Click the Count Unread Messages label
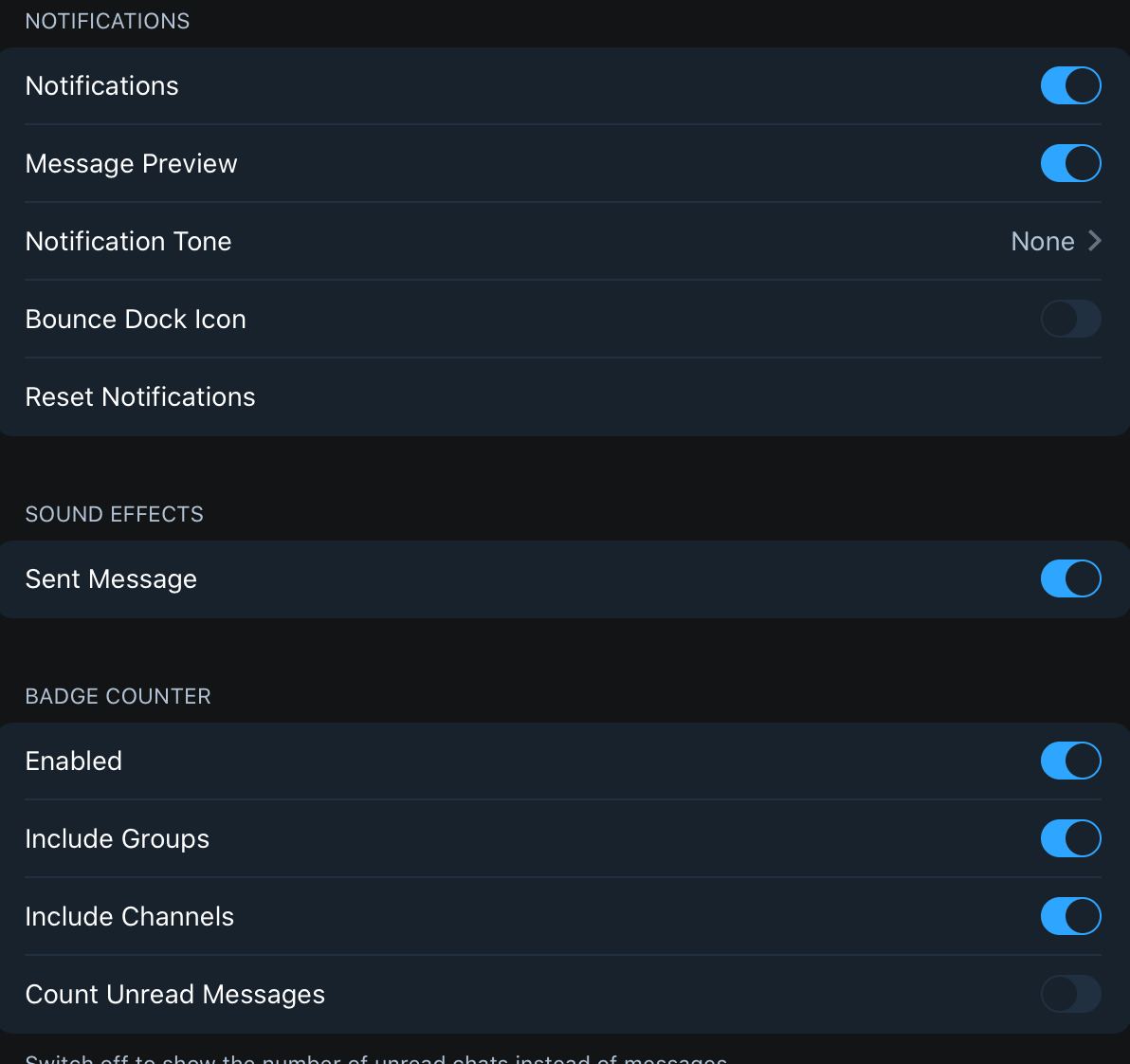 tap(175, 995)
